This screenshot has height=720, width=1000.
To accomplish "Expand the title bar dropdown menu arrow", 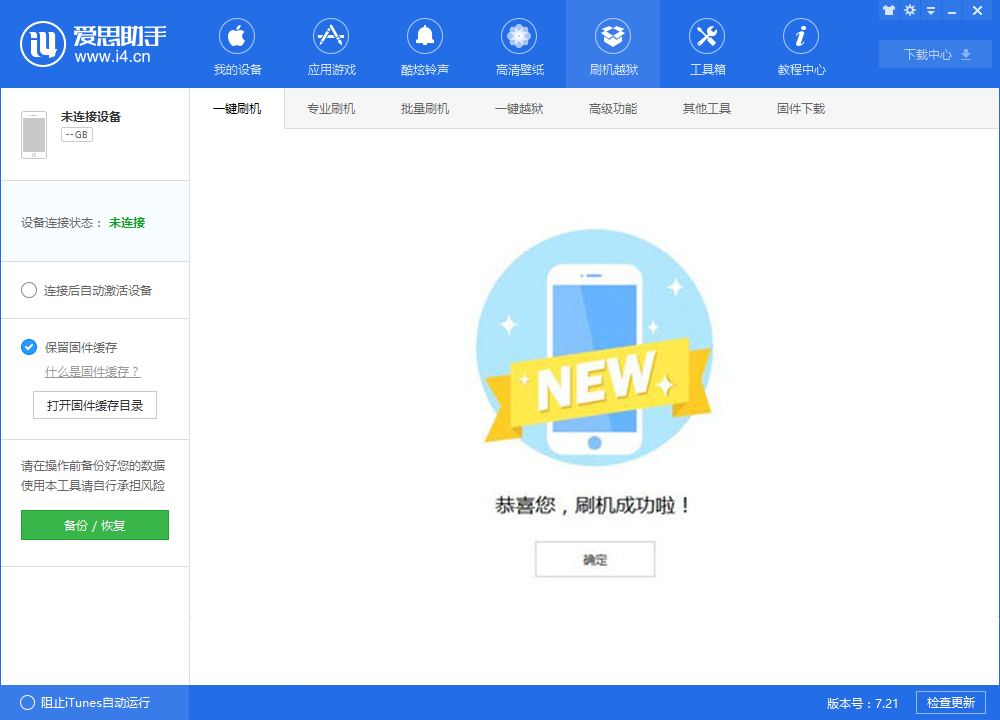I will (x=931, y=11).
